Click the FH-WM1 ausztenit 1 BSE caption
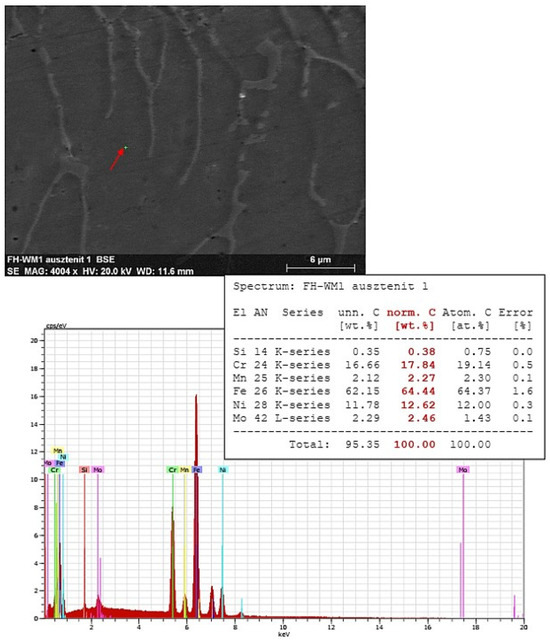The width and height of the screenshot is (550, 642). 61,260
